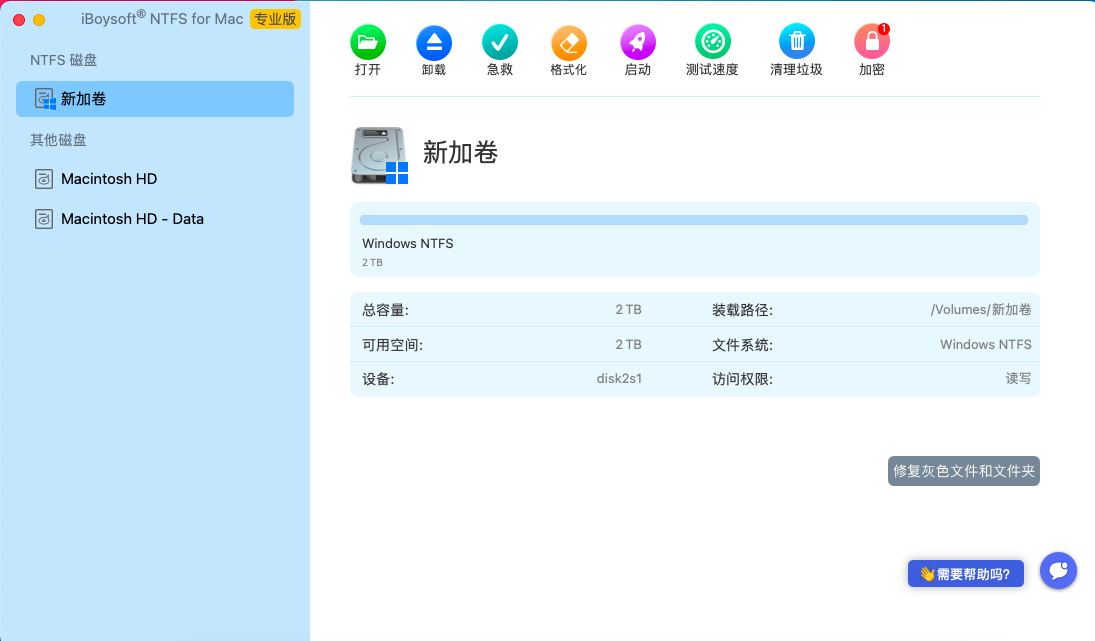Click the 专业版 badge in title
Image resolution: width=1095 pixels, height=641 pixels.
pyautogui.click(x=275, y=19)
